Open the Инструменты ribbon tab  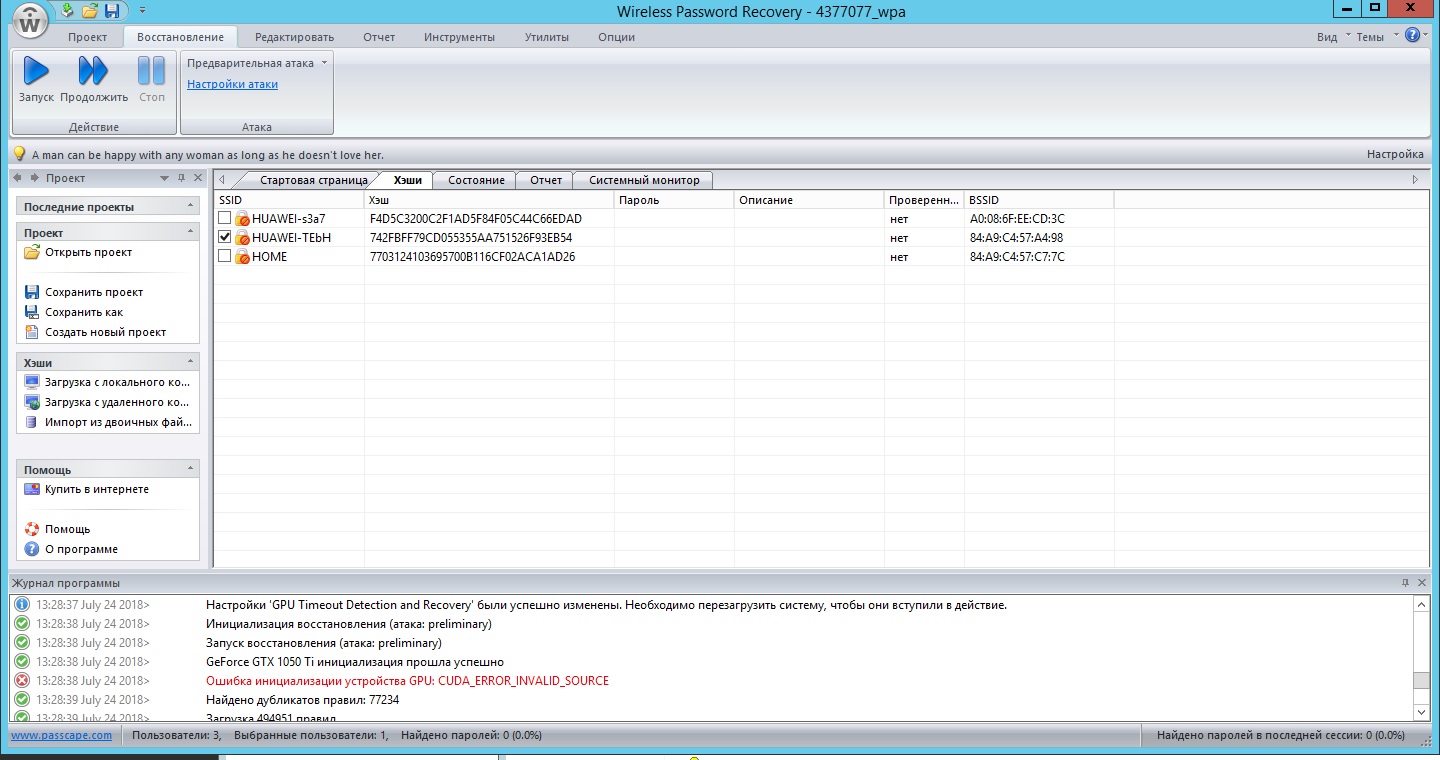459,37
